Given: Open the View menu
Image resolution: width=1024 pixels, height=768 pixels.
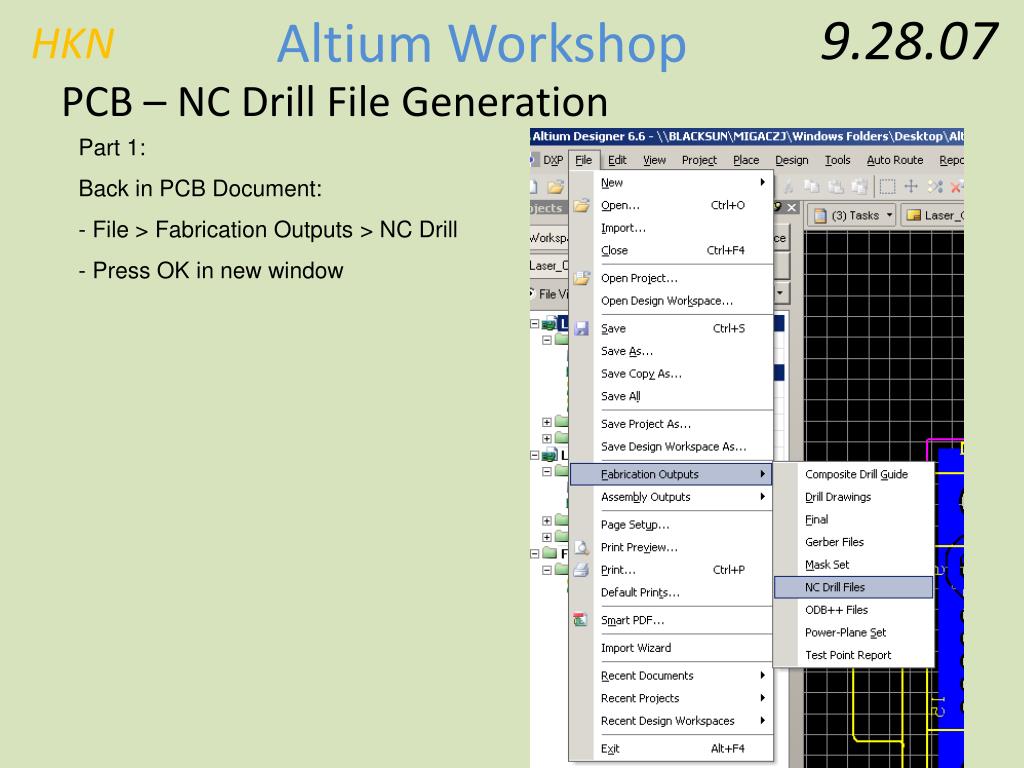Looking at the screenshot, I should tap(654, 160).
